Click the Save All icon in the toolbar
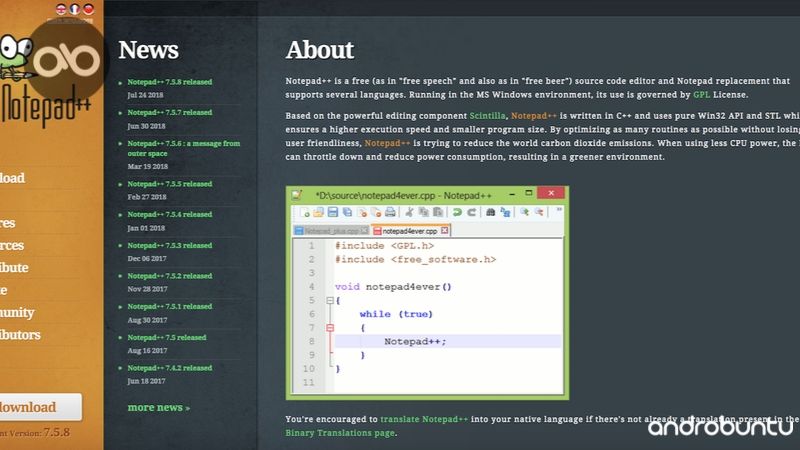This screenshot has width=800, height=450. point(347,212)
